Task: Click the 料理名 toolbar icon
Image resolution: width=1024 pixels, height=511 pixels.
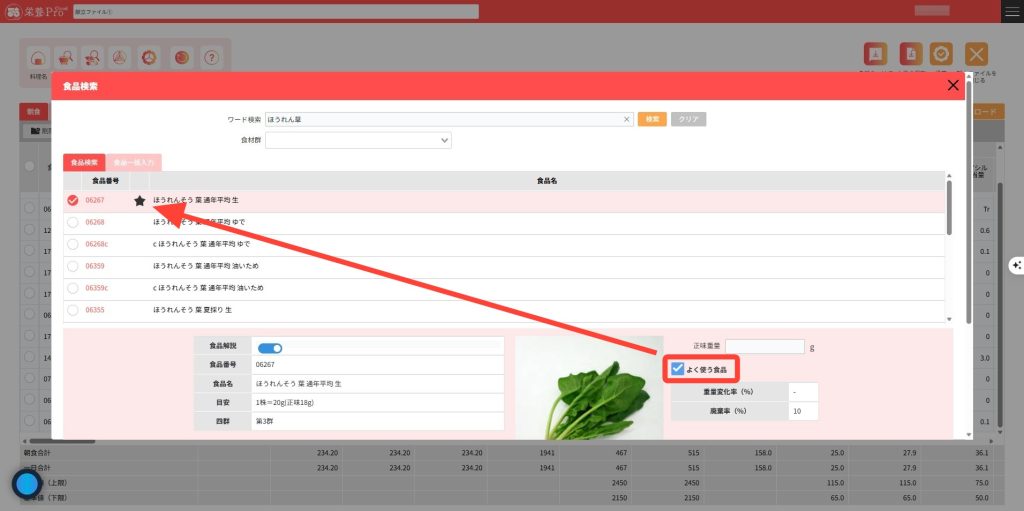Action: point(38,57)
